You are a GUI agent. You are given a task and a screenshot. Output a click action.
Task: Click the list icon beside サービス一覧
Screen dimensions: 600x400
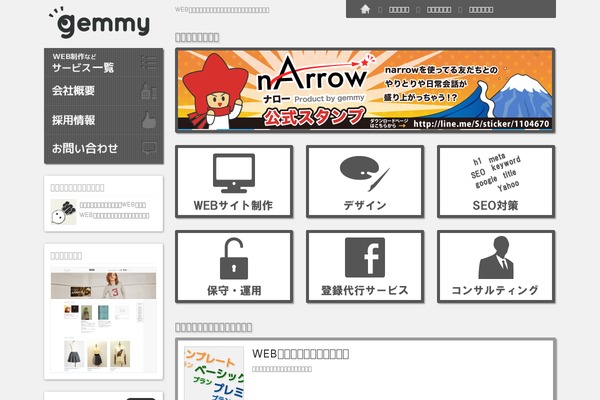click(148, 62)
